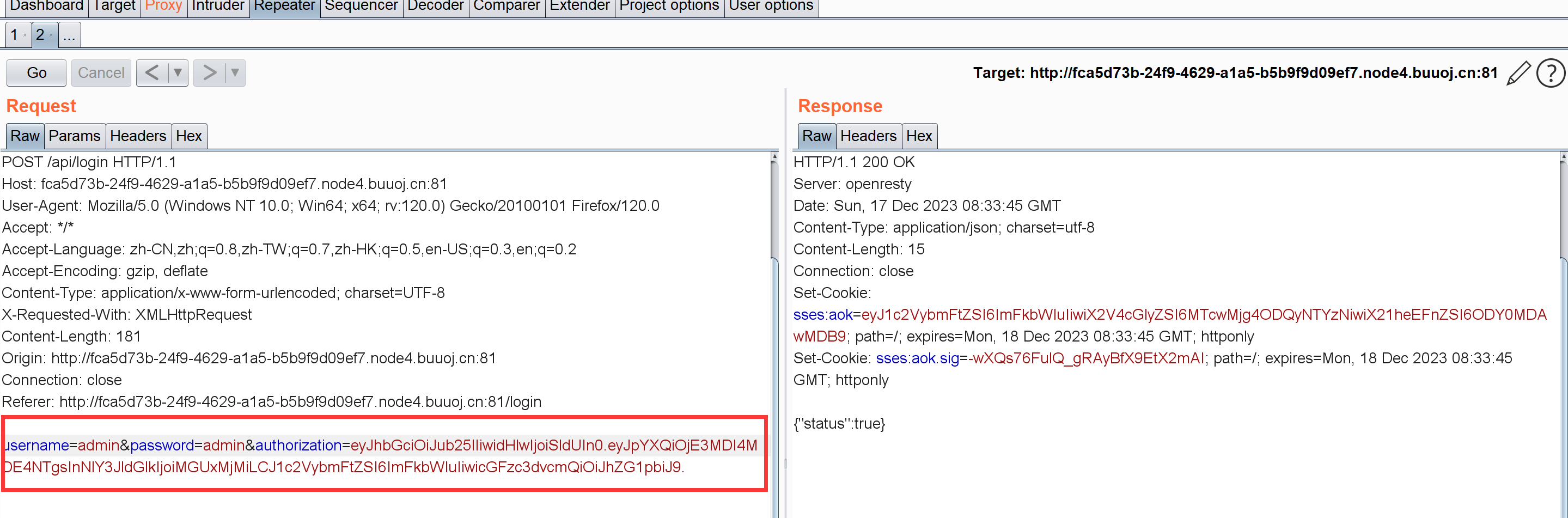Select the Repeater tab

coord(284,6)
